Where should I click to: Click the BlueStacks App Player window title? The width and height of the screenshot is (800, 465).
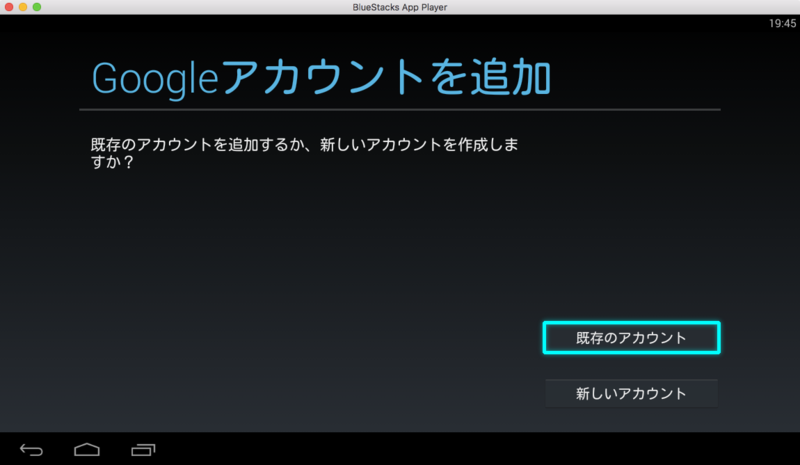click(399, 7)
